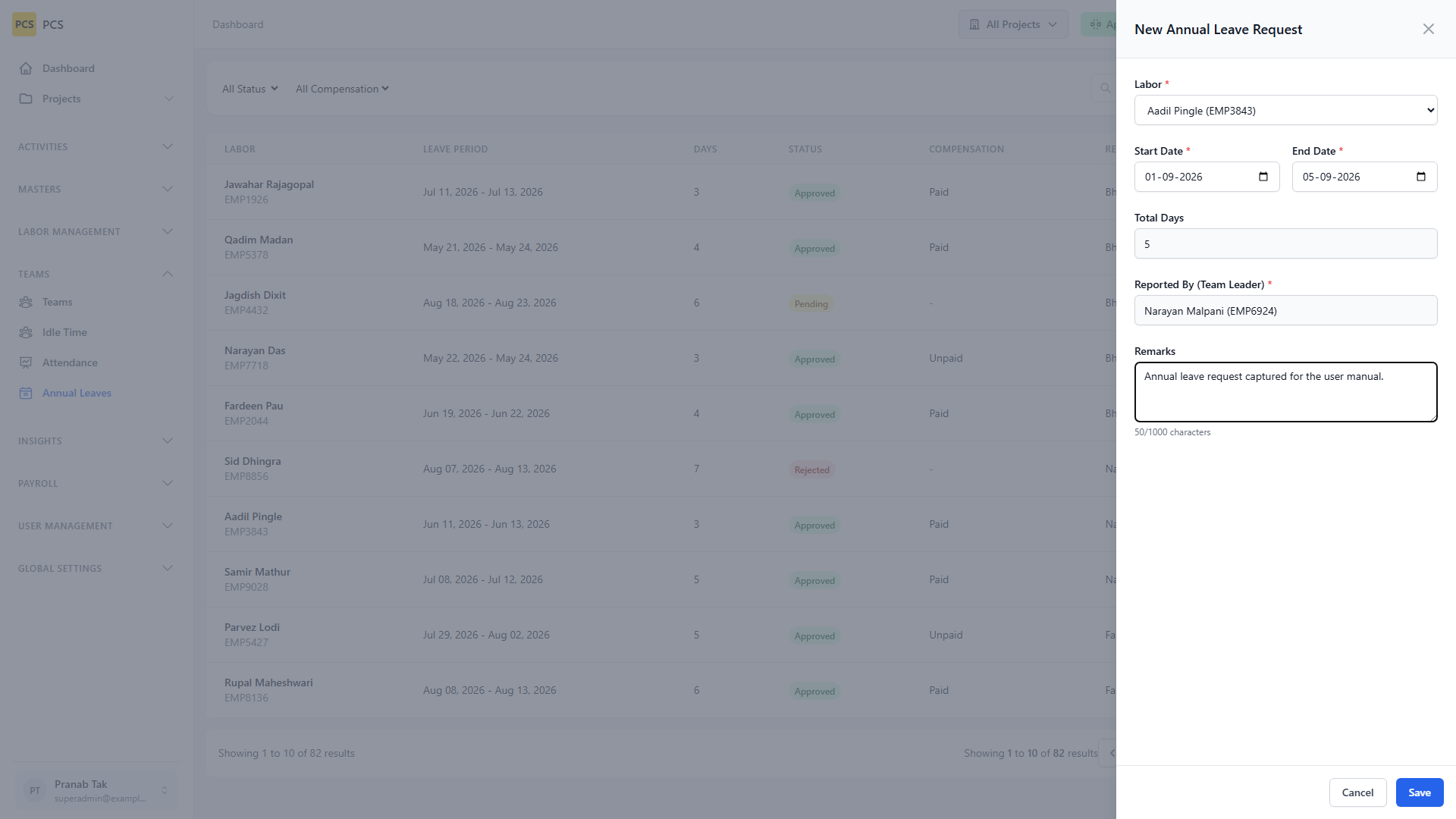Close the New Annual Leave Request panel
1456x819 pixels.
1429,29
